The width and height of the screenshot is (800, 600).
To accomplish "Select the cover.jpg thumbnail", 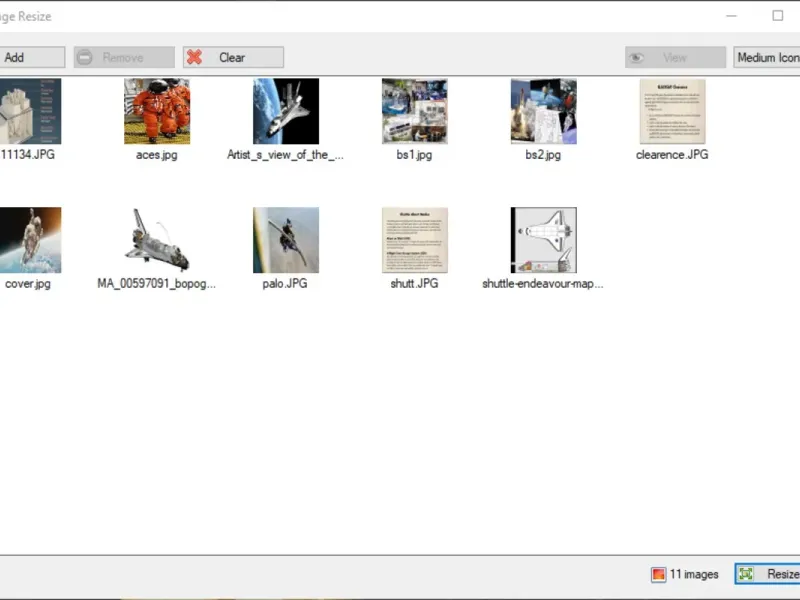I will click(30, 240).
